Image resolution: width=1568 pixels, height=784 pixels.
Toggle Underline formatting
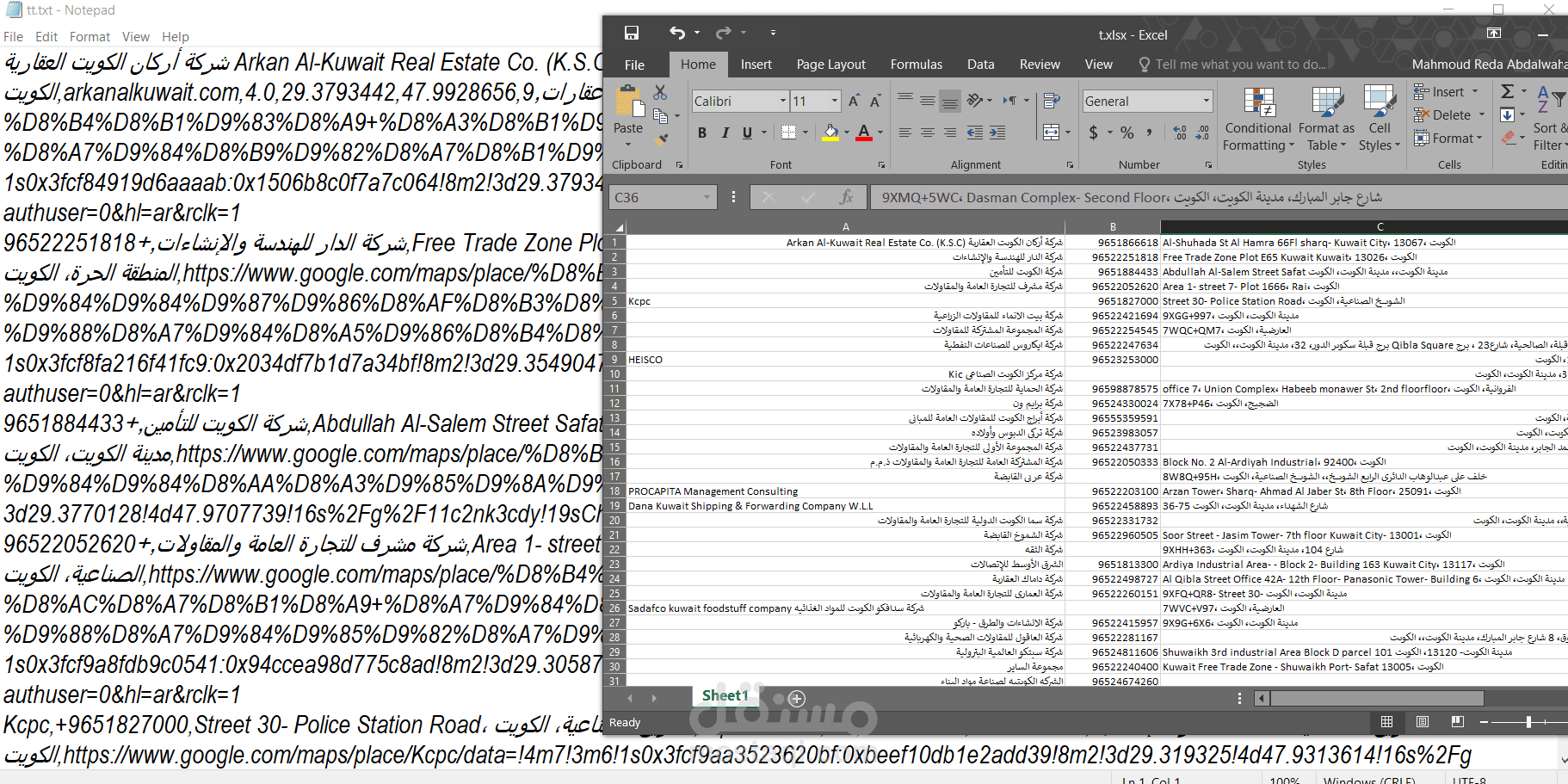coord(747,133)
